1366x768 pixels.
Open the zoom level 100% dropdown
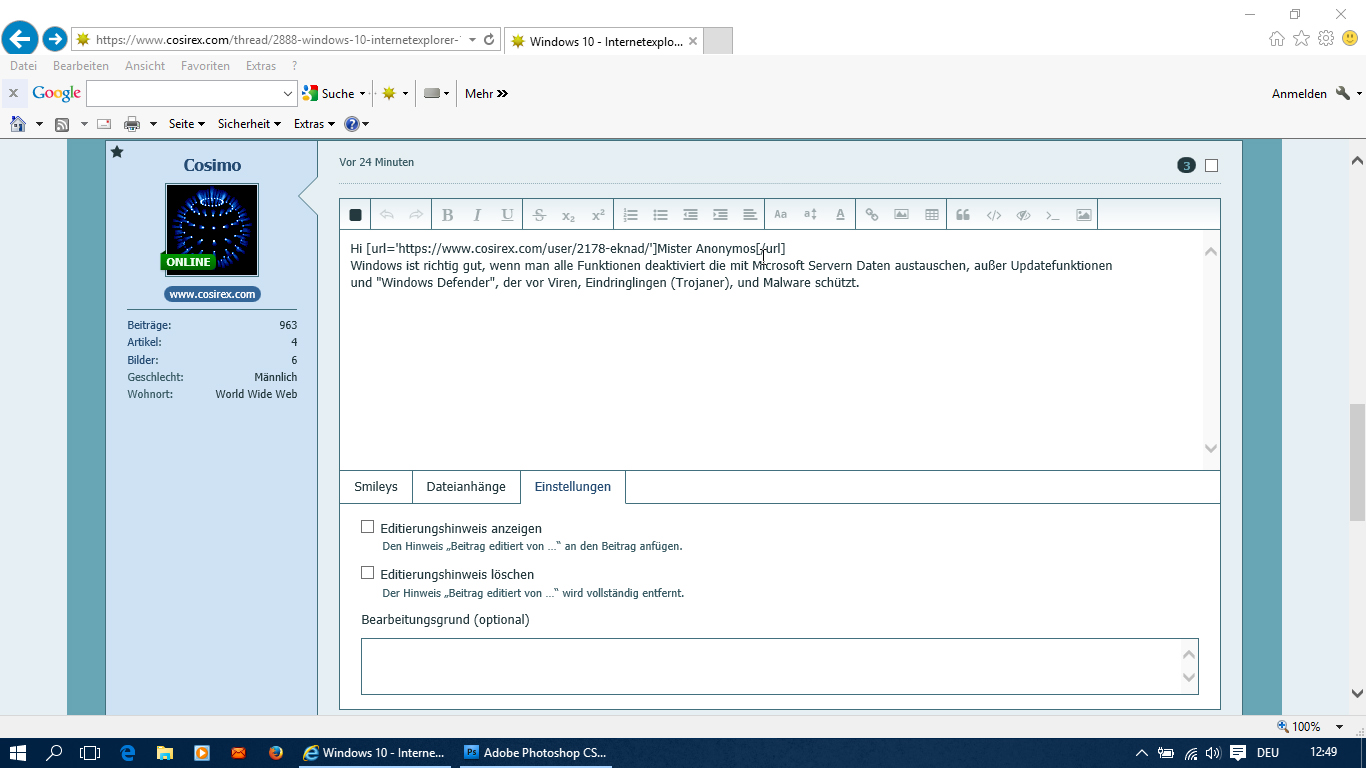point(1341,727)
